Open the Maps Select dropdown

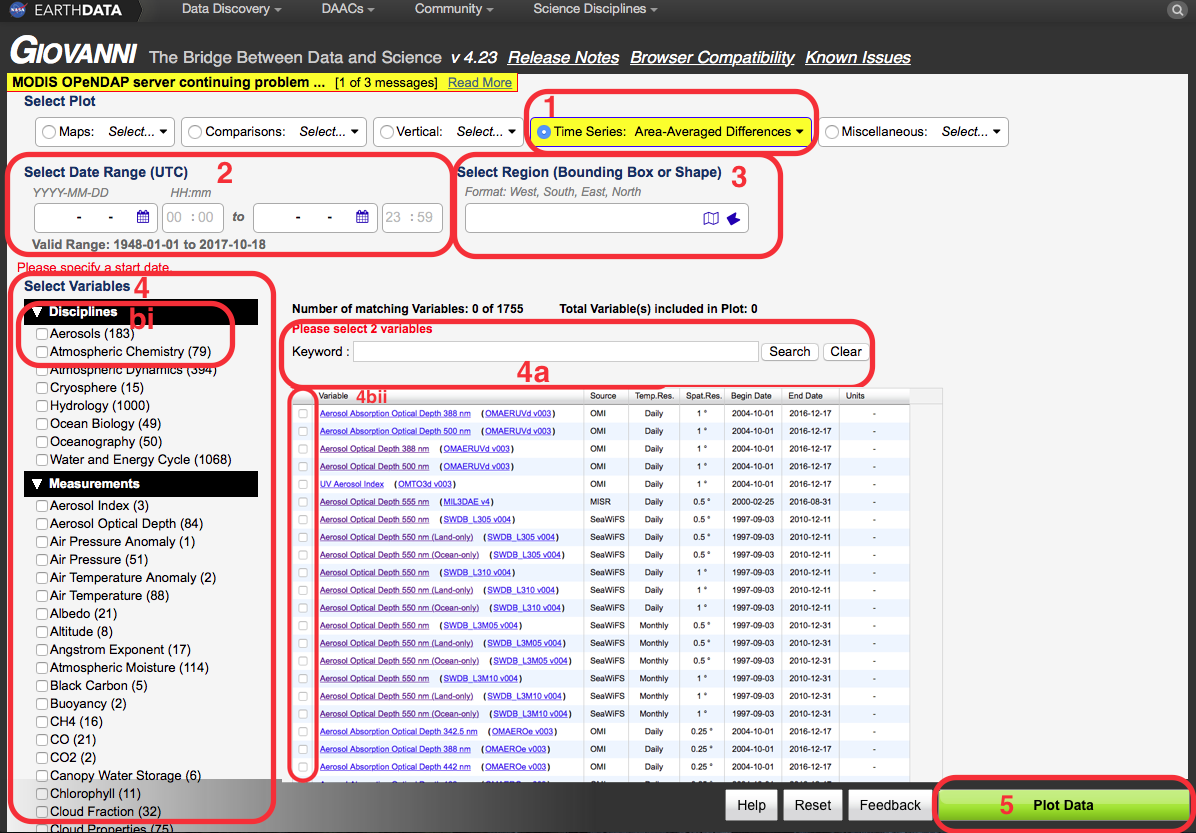click(137, 132)
